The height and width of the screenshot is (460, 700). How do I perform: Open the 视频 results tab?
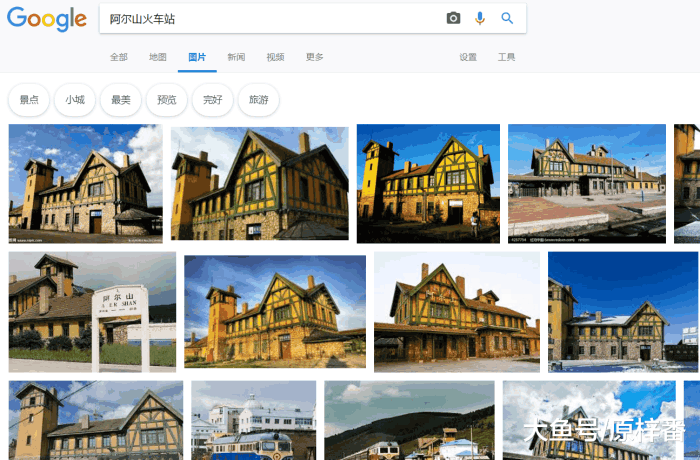pos(275,57)
